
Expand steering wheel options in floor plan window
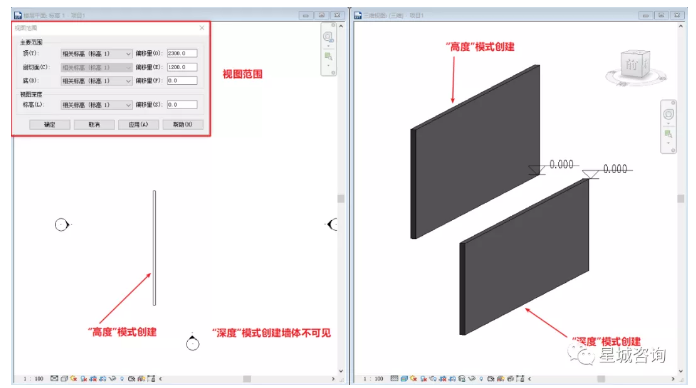(x=328, y=46)
